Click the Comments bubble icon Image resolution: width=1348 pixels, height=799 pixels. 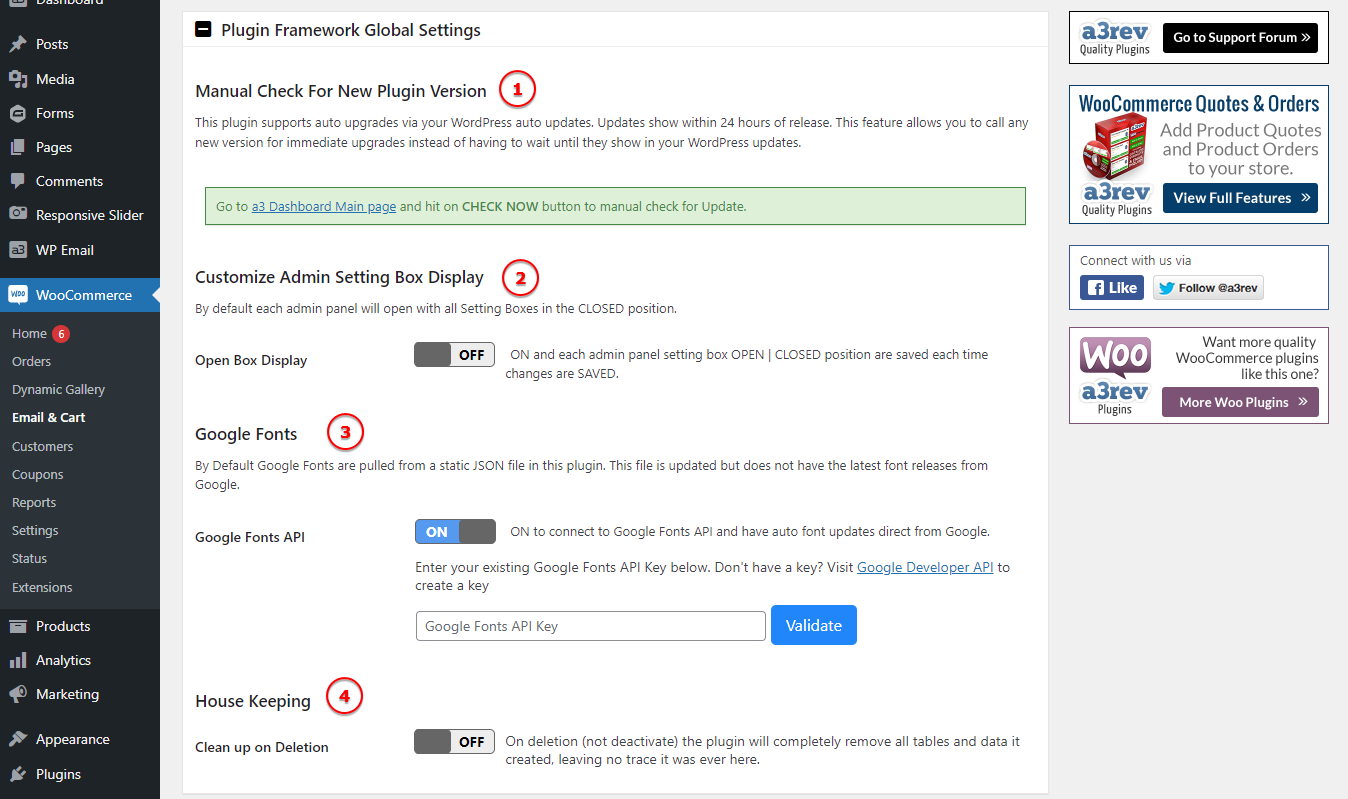17,181
